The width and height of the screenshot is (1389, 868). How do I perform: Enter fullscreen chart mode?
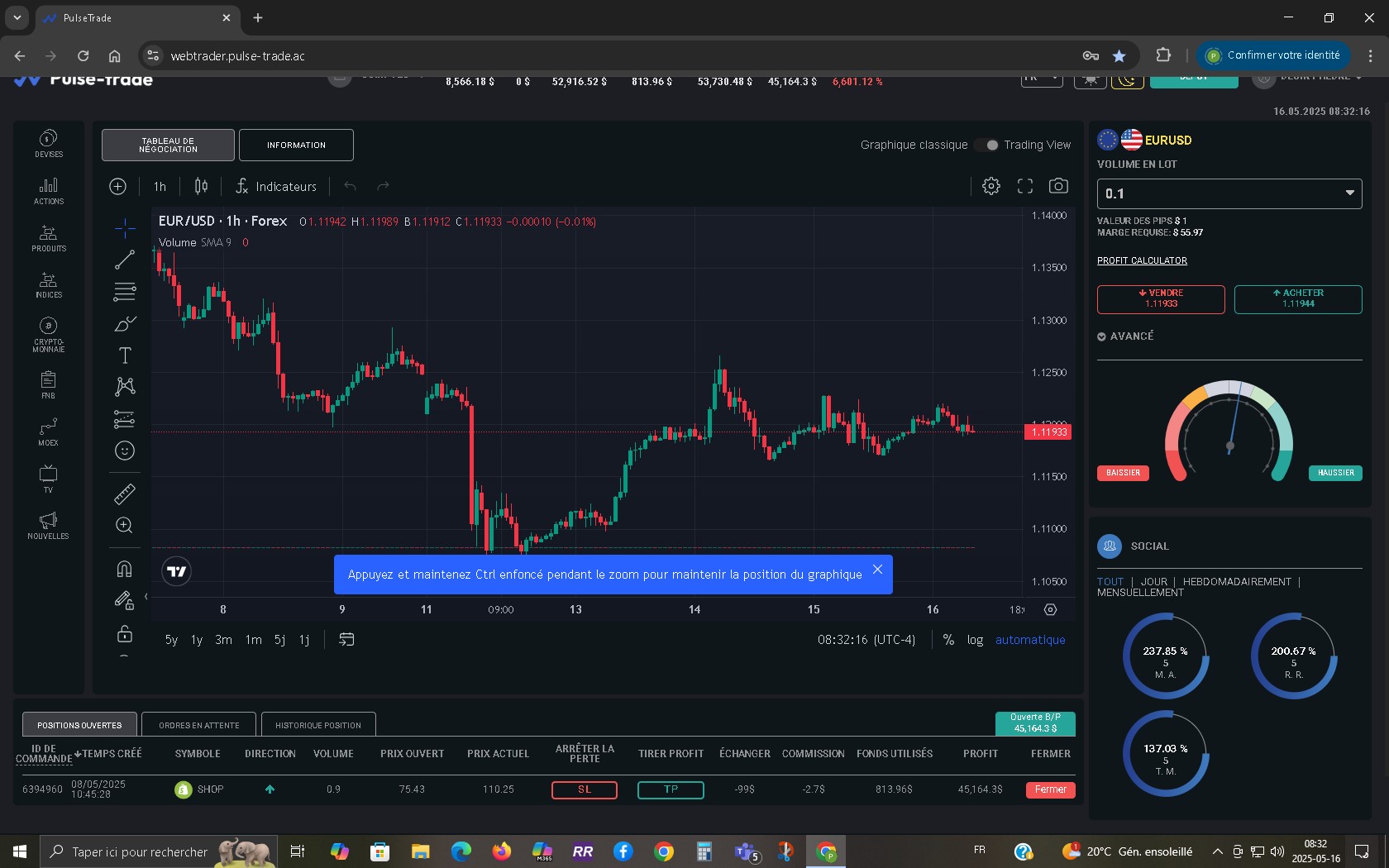click(x=1025, y=186)
